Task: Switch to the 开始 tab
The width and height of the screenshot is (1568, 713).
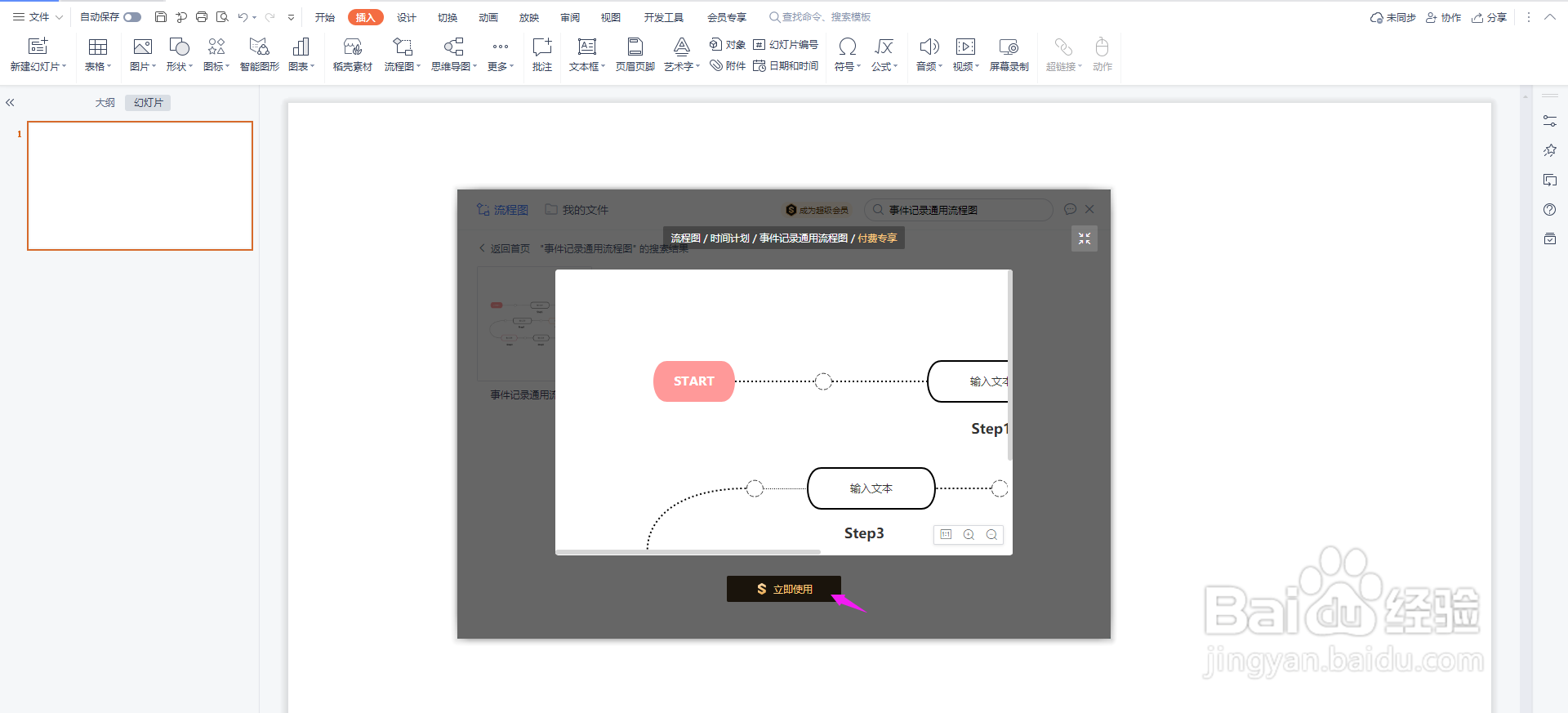Action: [x=325, y=17]
